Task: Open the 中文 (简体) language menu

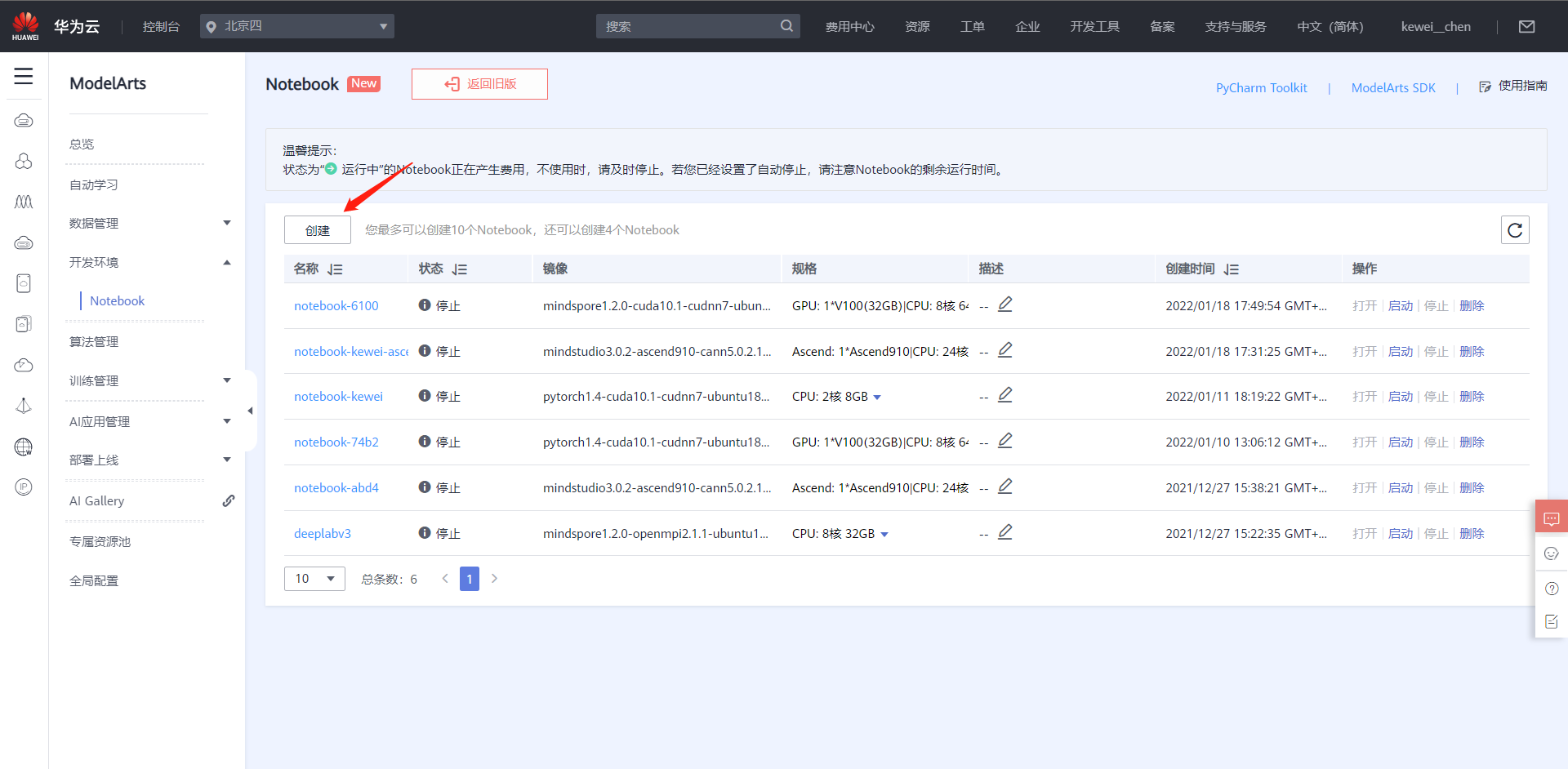Action: coord(1330,27)
